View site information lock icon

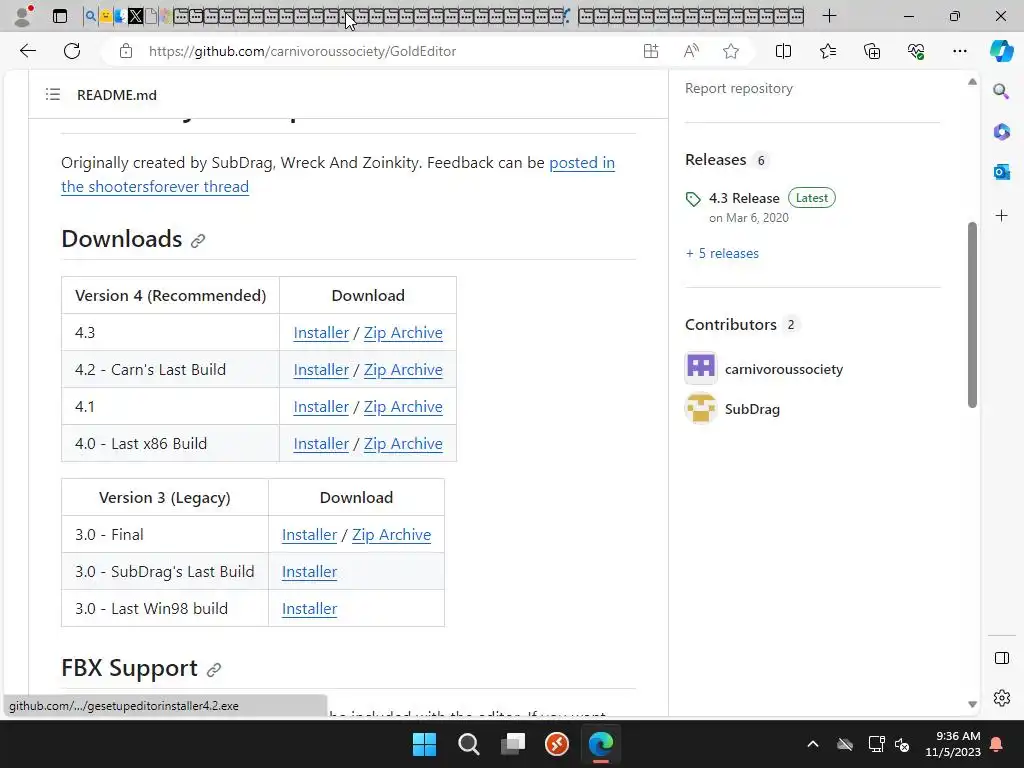coord(126,51)
